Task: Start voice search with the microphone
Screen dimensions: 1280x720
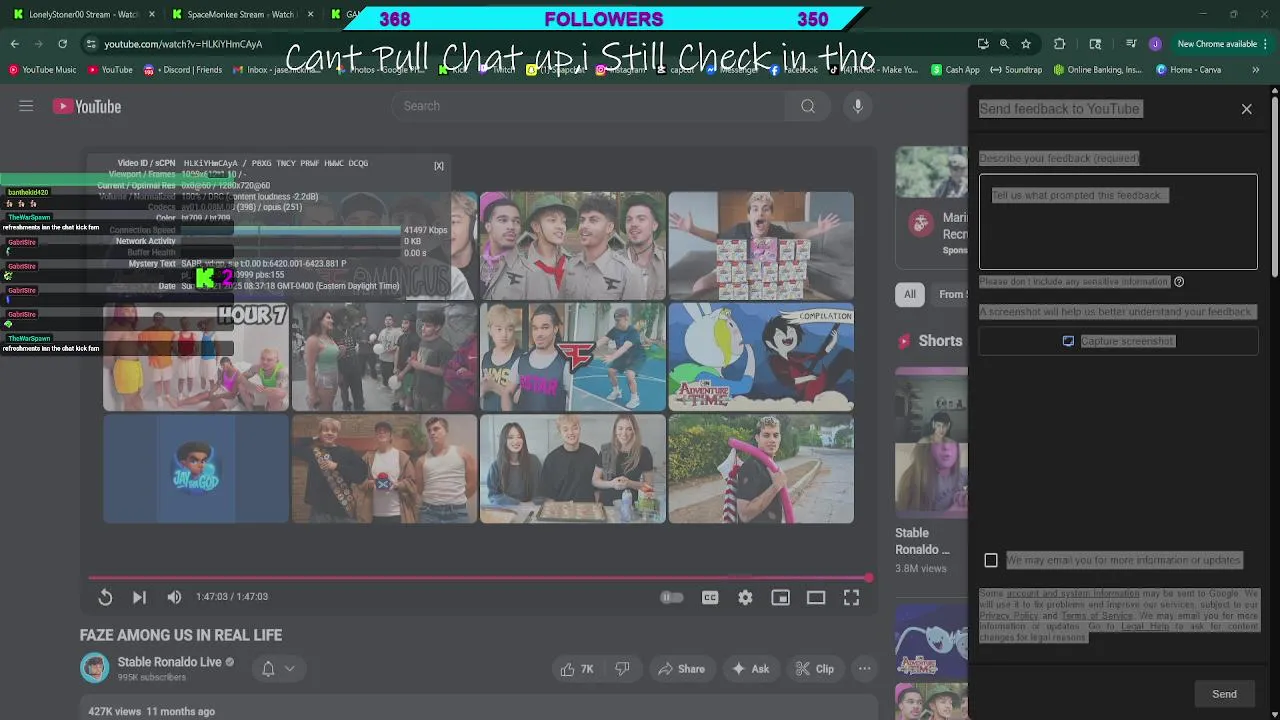Action: [858, 106]
